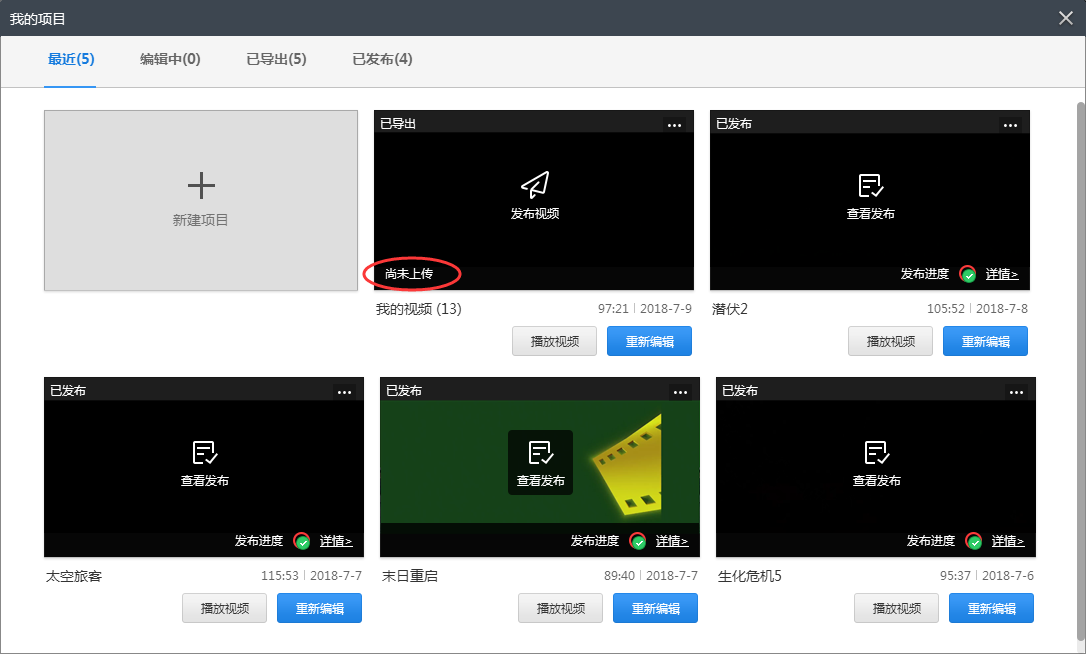1086x654 pixels.
Task: Switch to 已发布(4) tab
Action: click(x=382, y=59)
